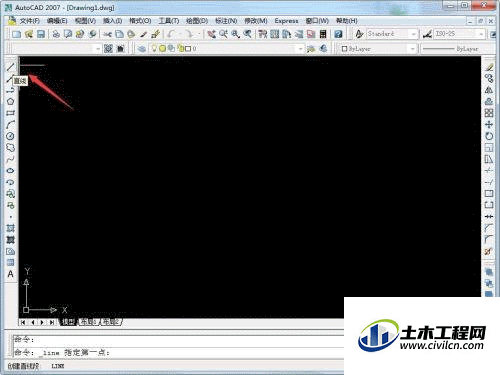
Task: Open the 格式(O) menu
Action: 140,21
